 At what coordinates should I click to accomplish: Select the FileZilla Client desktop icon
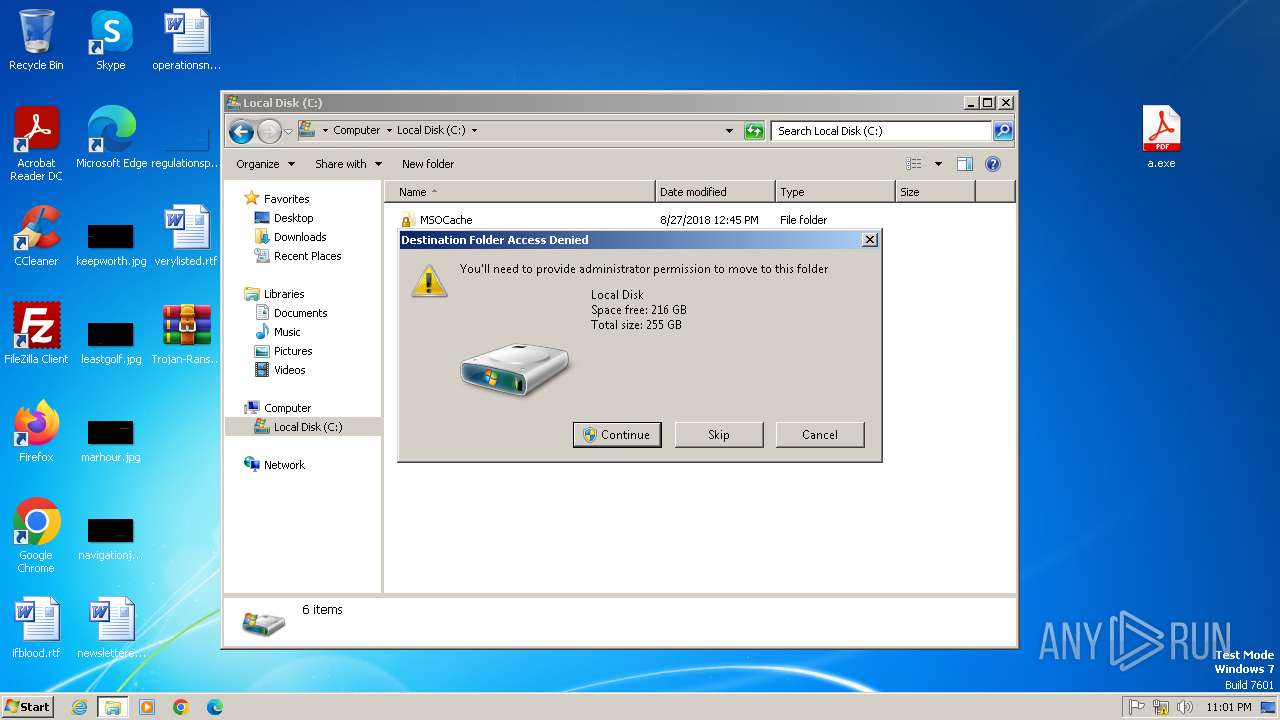36,334
